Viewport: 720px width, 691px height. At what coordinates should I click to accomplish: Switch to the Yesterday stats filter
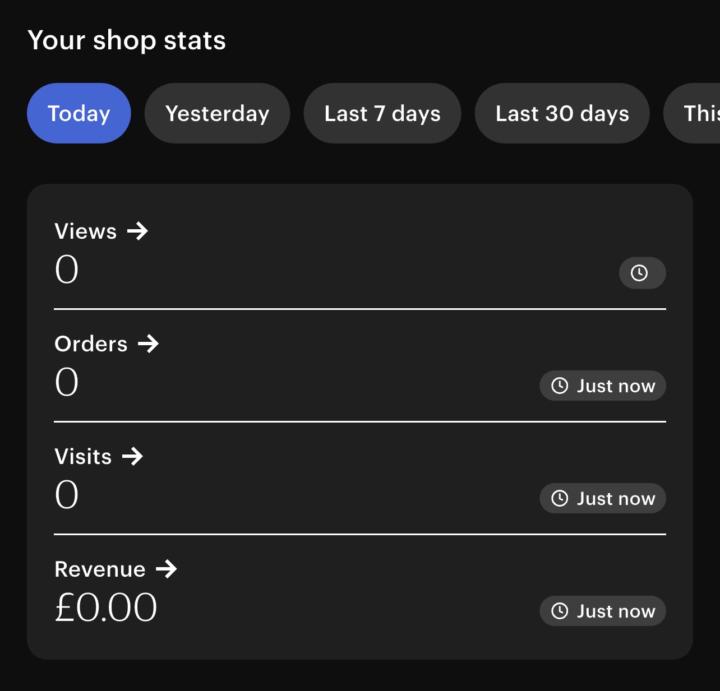pyautogui.click(x=217, y=113)
